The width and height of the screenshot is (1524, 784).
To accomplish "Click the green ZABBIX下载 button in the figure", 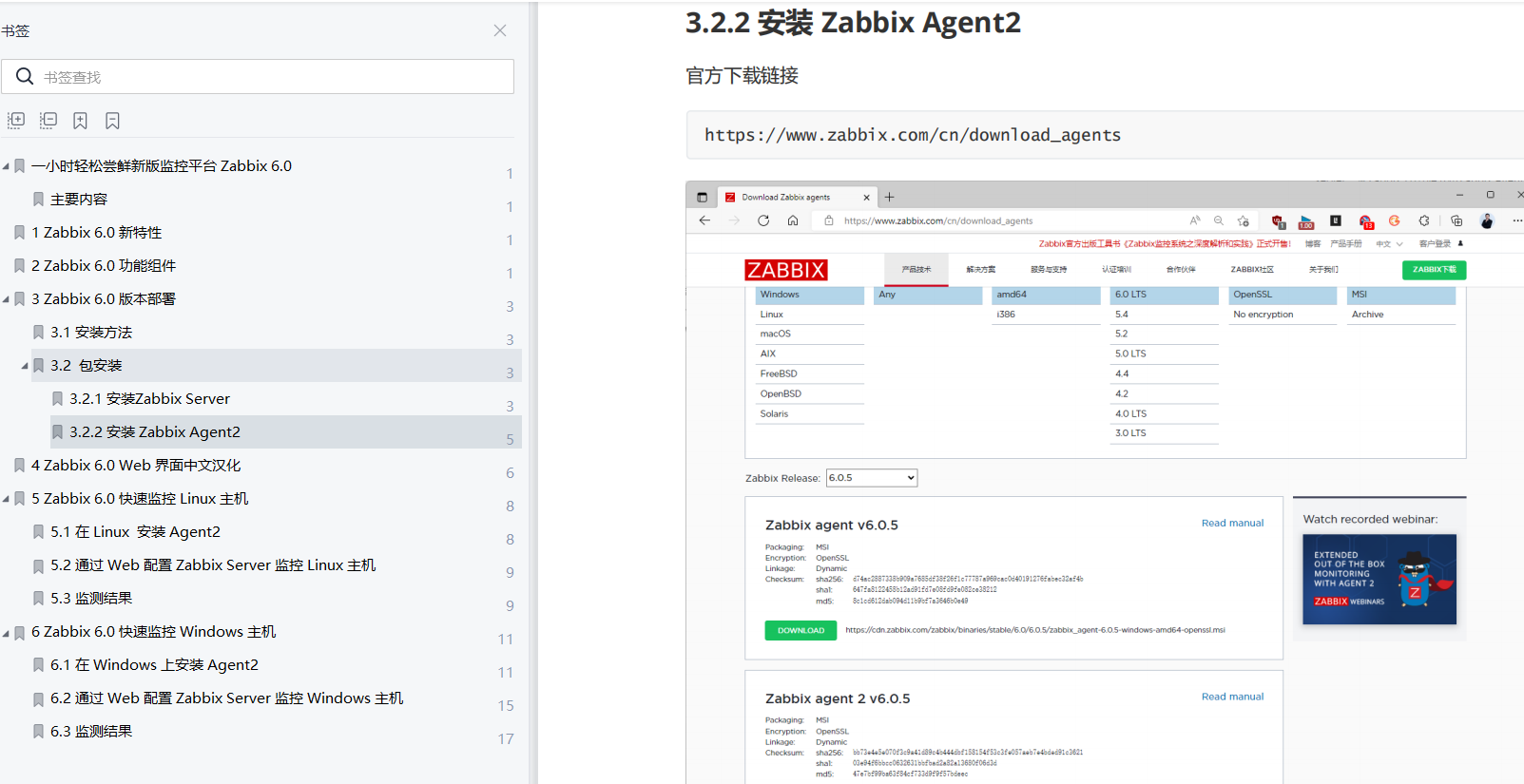I will (x=1434, y=270).
